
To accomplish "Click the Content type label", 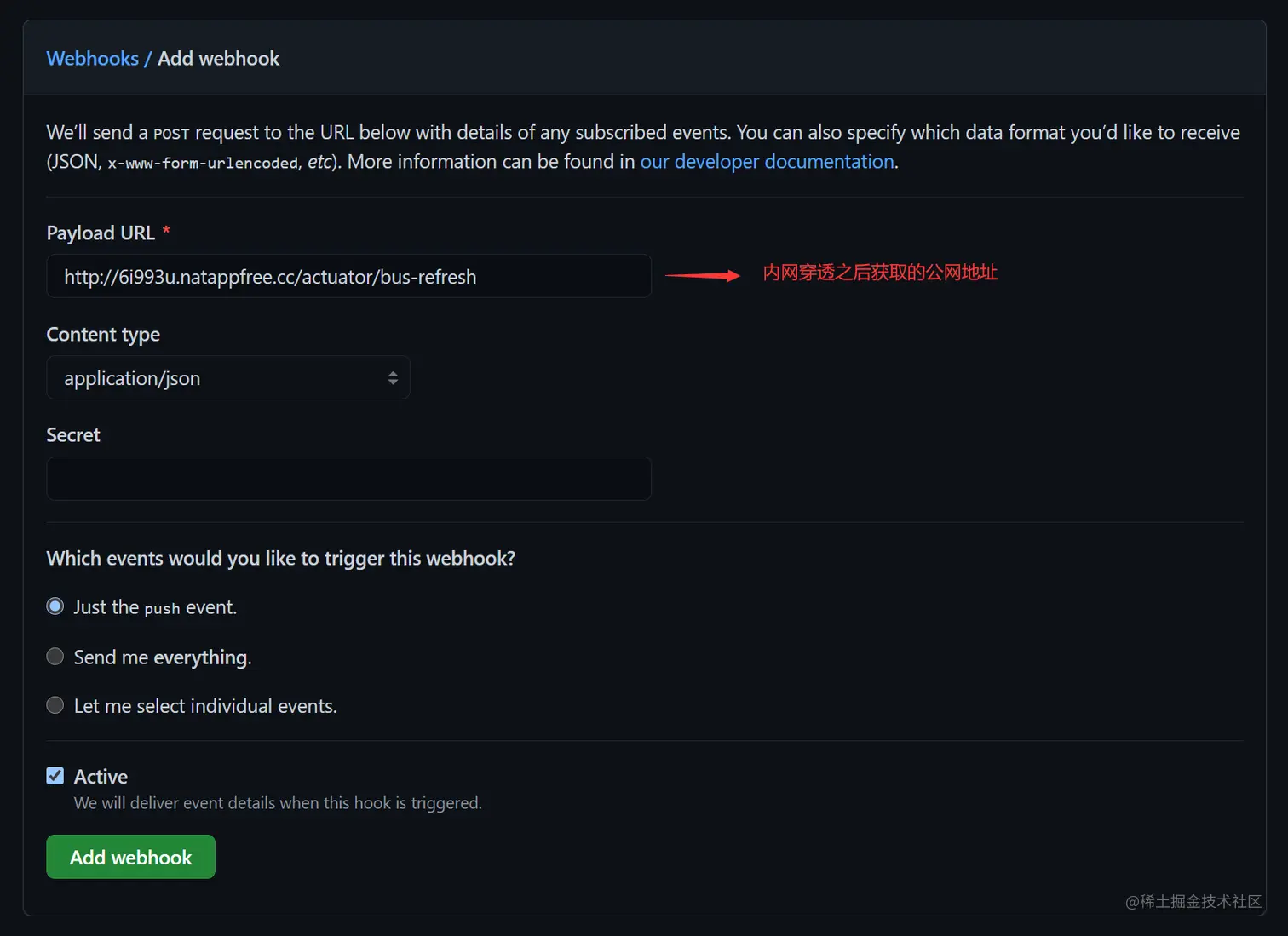I will click(x=103, y=335).
